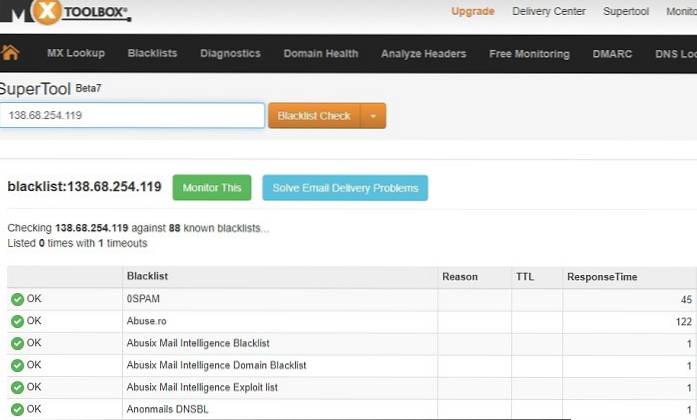Screen dimensions: 697x420
Task: Click Solve Email Delivery Problems button
Action: tap(345, 188)
